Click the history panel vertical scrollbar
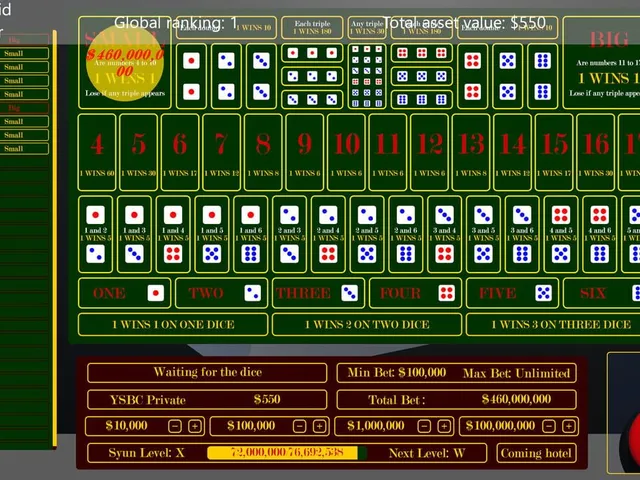This screenshot has width=640, height=480. pos(55,239)
